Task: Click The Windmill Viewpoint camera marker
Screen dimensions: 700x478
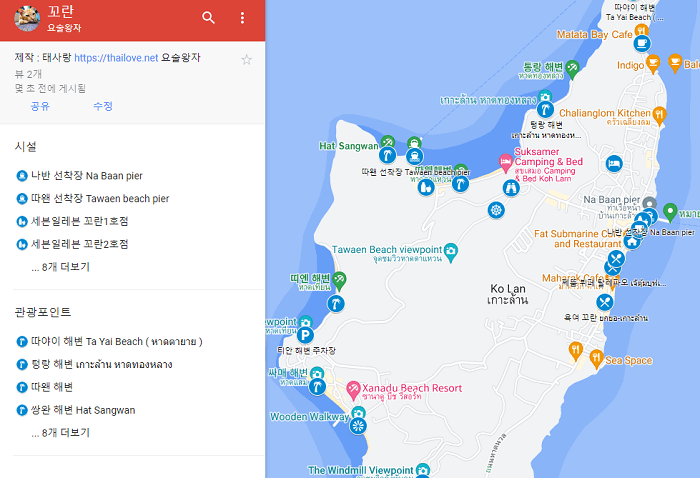Action: (423, 470)
